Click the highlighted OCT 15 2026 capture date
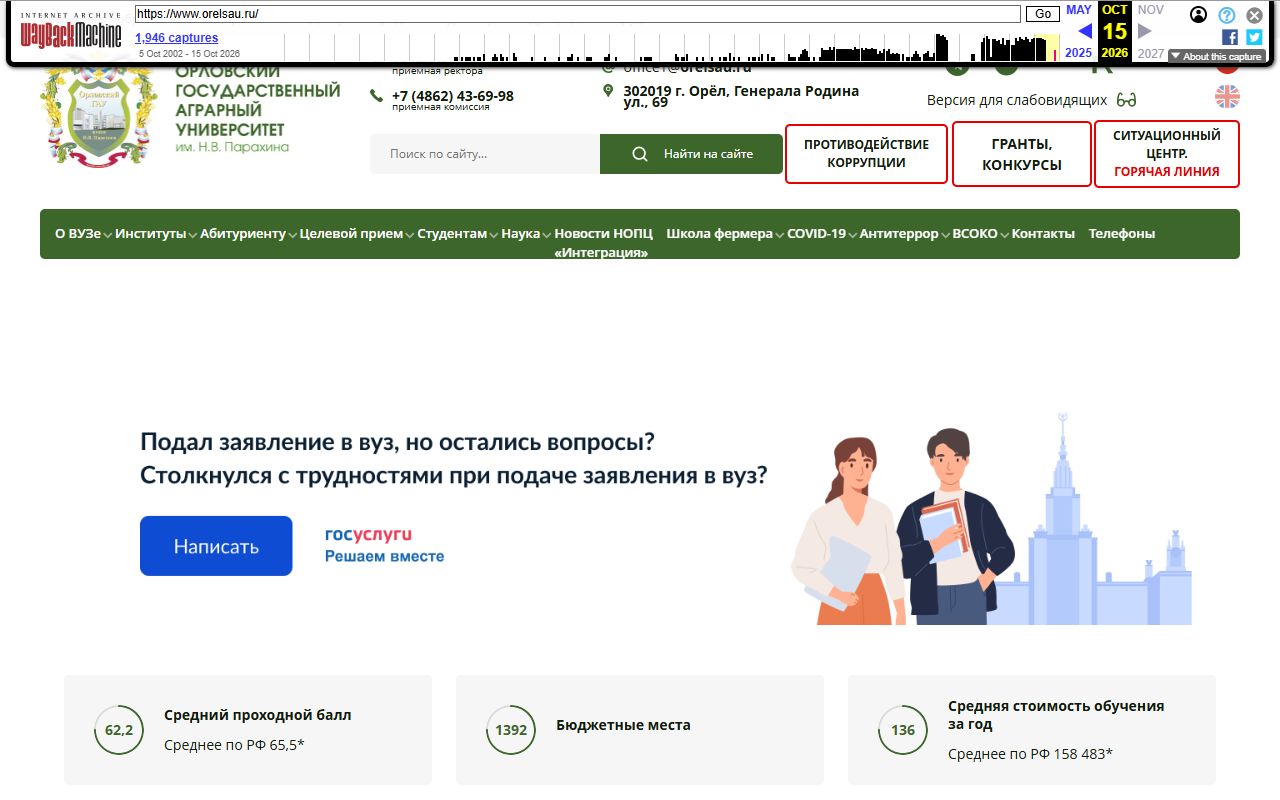 pos(1115,31)
